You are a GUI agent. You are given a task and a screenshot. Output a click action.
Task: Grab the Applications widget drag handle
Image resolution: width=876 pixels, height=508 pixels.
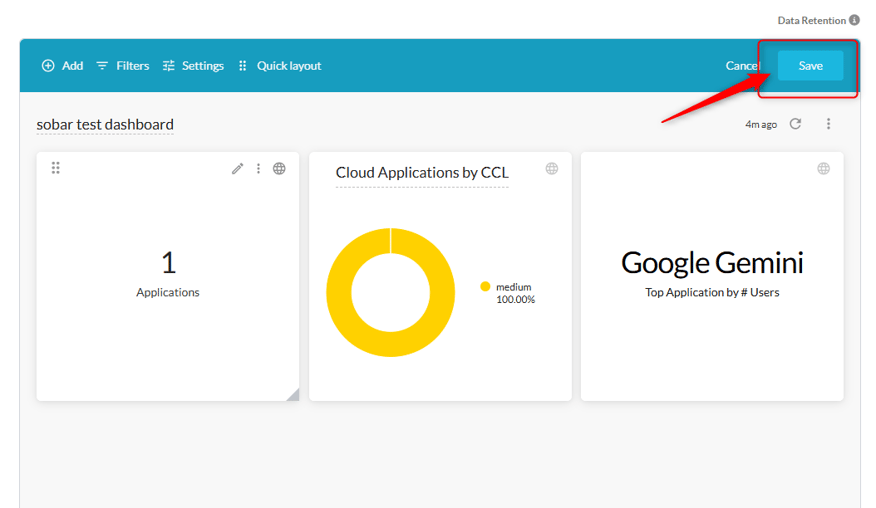(55, 168)
